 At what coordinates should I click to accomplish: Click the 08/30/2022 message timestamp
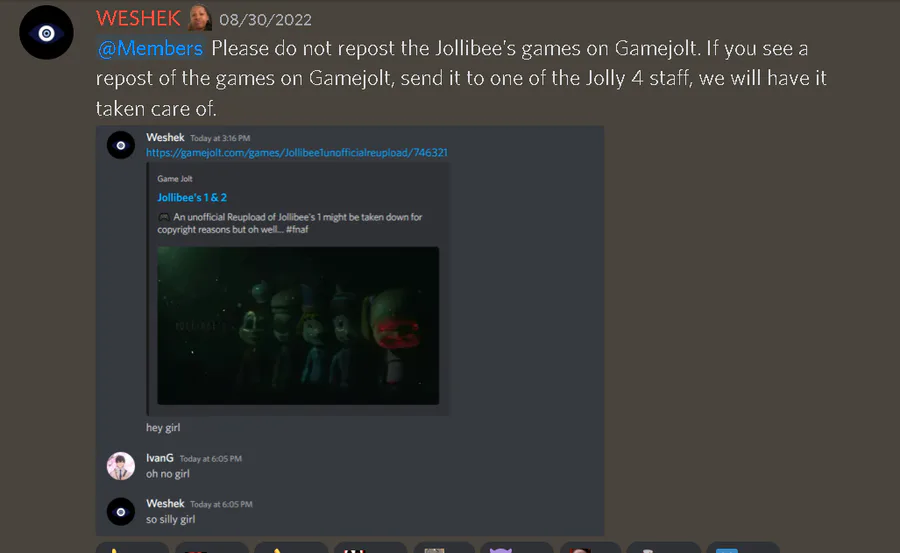(265, 20)
